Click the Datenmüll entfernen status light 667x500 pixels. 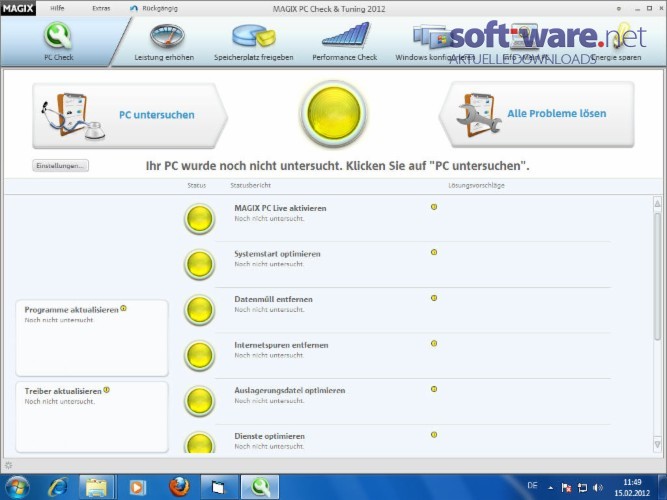(x=199, y=310)
